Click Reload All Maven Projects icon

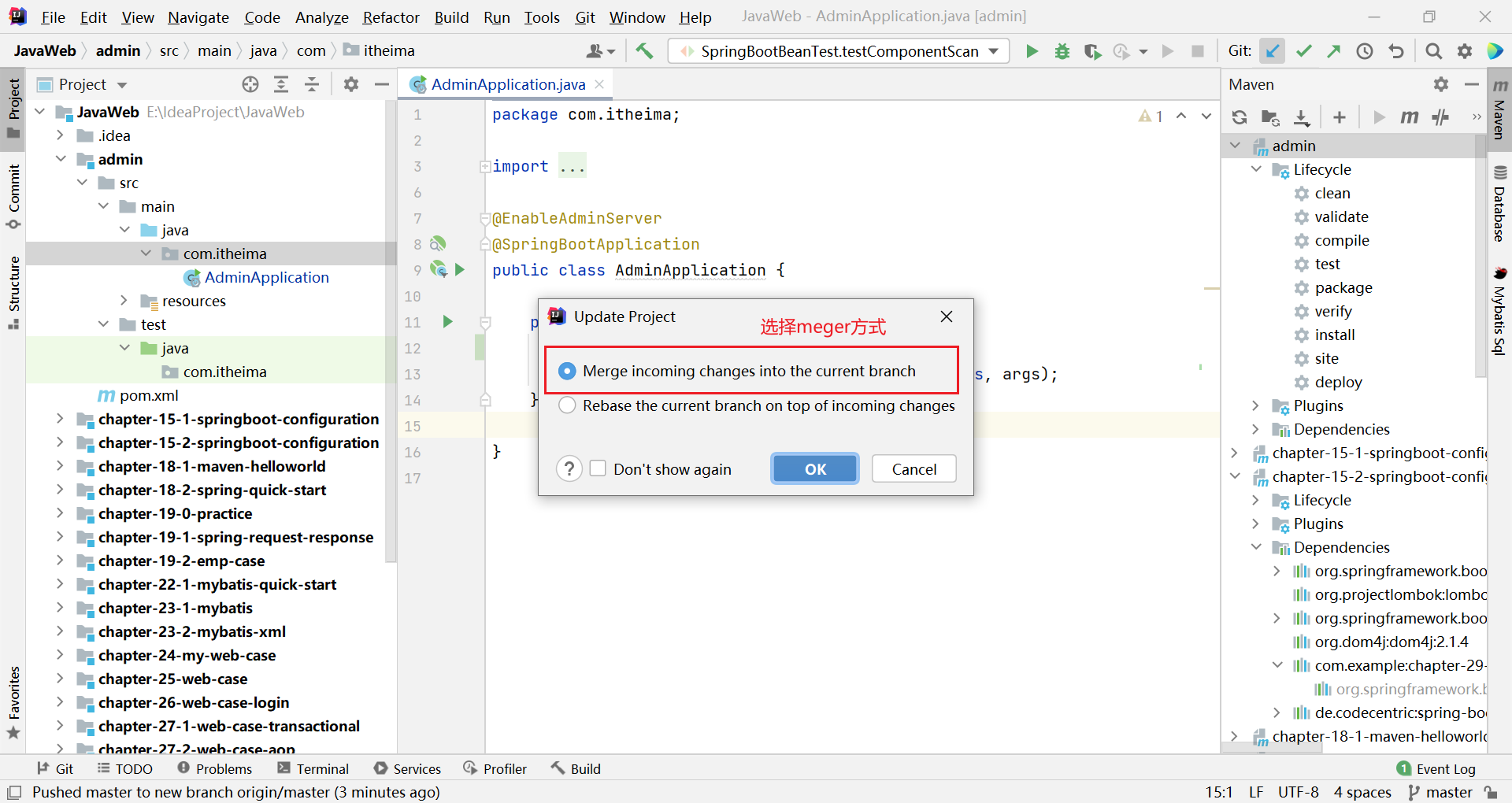[1240, 117]
